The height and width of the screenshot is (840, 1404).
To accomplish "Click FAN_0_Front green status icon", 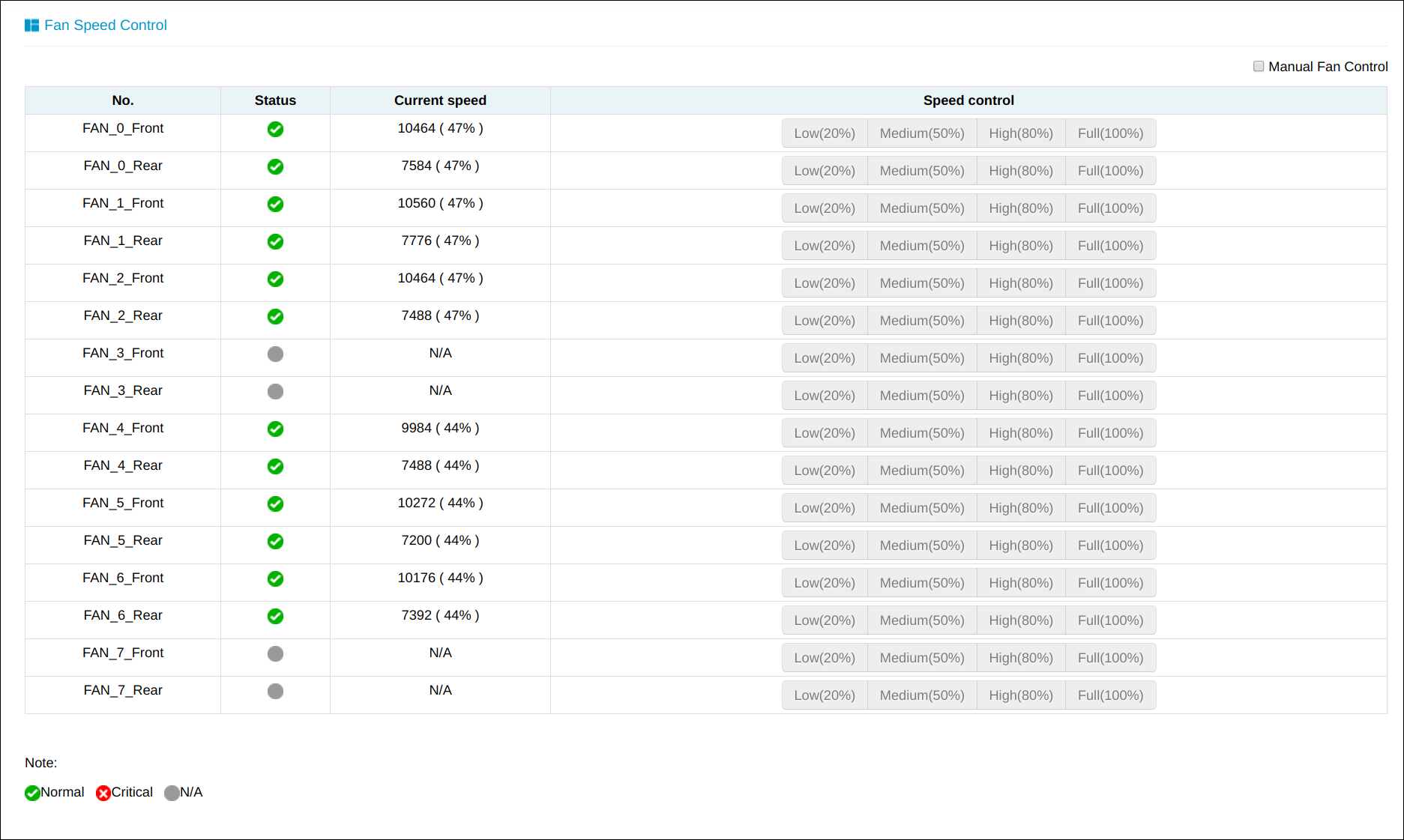I will pos(275,129).
